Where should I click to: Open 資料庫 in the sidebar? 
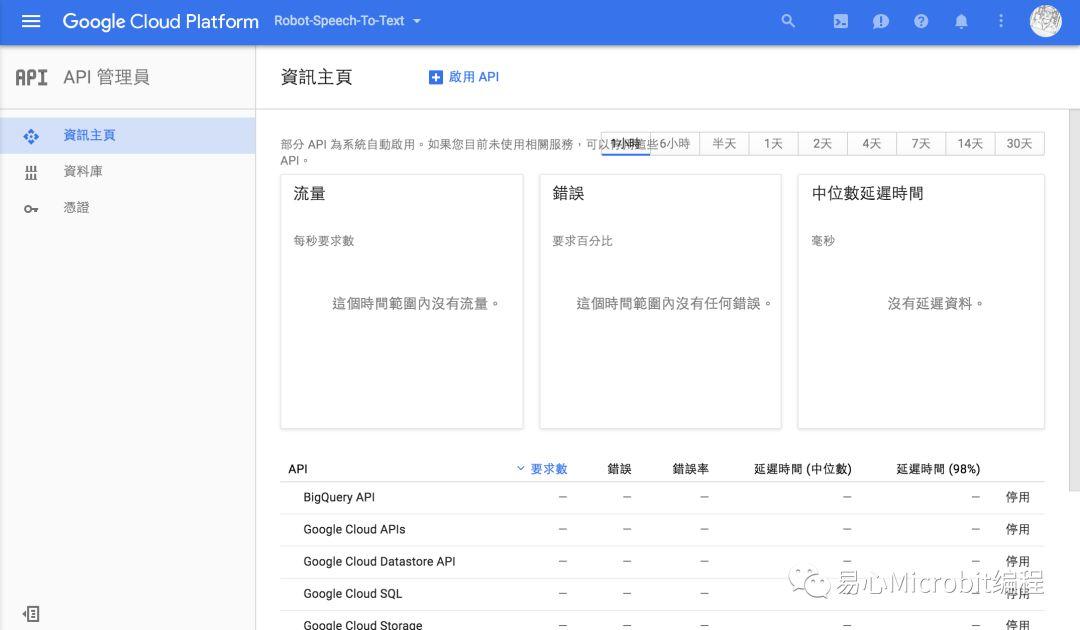[x=127, y=171]
